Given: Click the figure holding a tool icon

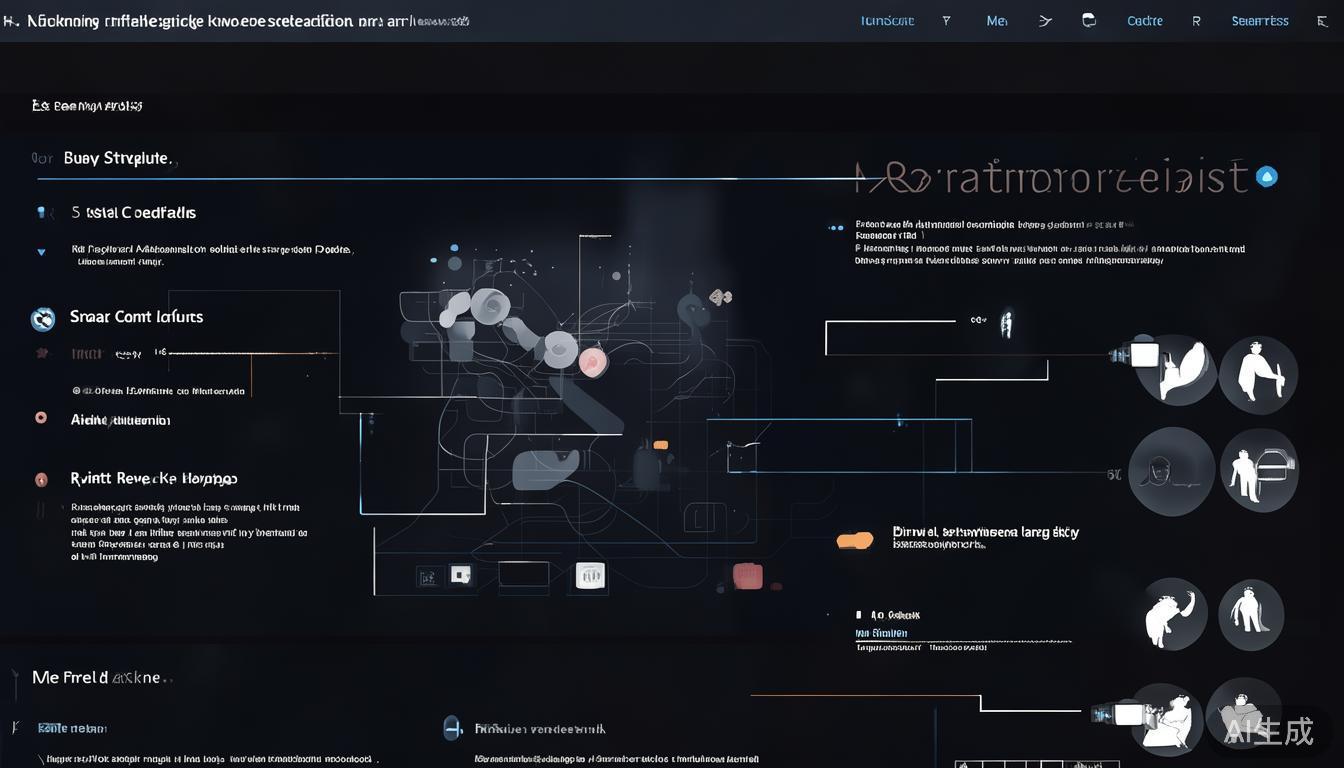Looking at the screenshot, I should click(x=1258, y=374).
